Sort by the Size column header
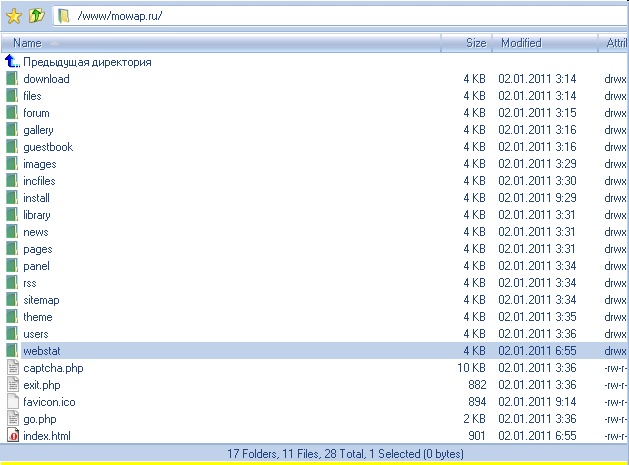The width and height of the screenshot is (629, 465). pos(466,43)
